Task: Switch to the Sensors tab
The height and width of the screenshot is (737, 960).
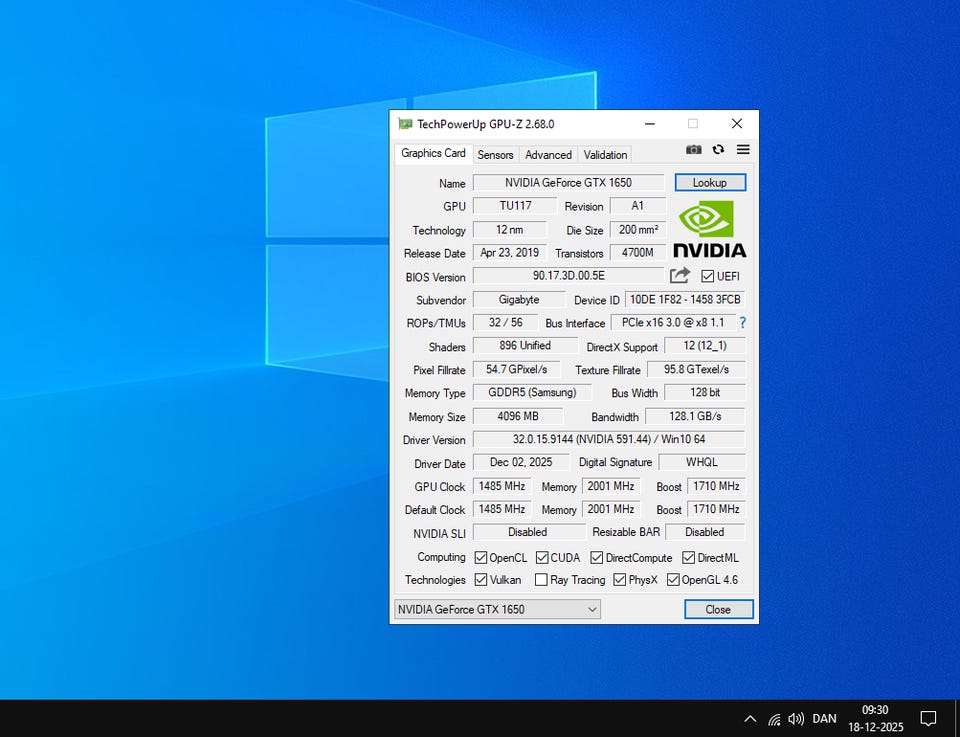Action: pos(495,155)
